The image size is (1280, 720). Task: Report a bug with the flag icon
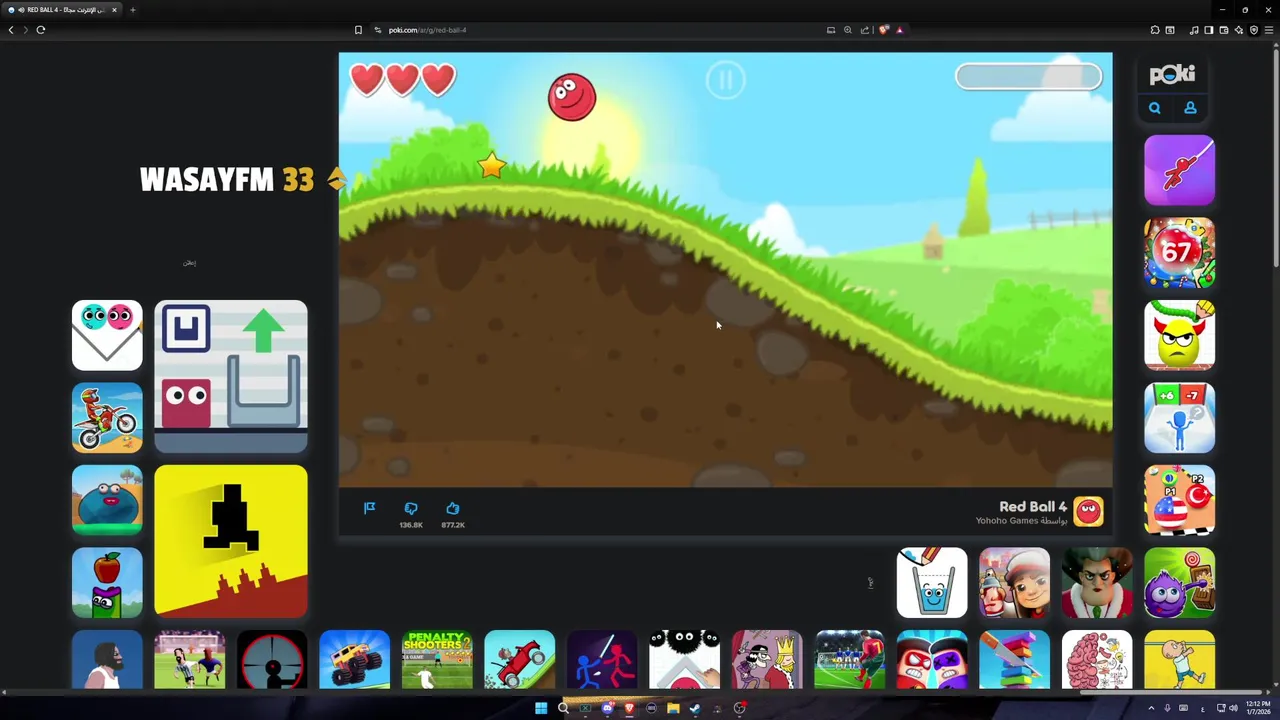click(369, 508)
